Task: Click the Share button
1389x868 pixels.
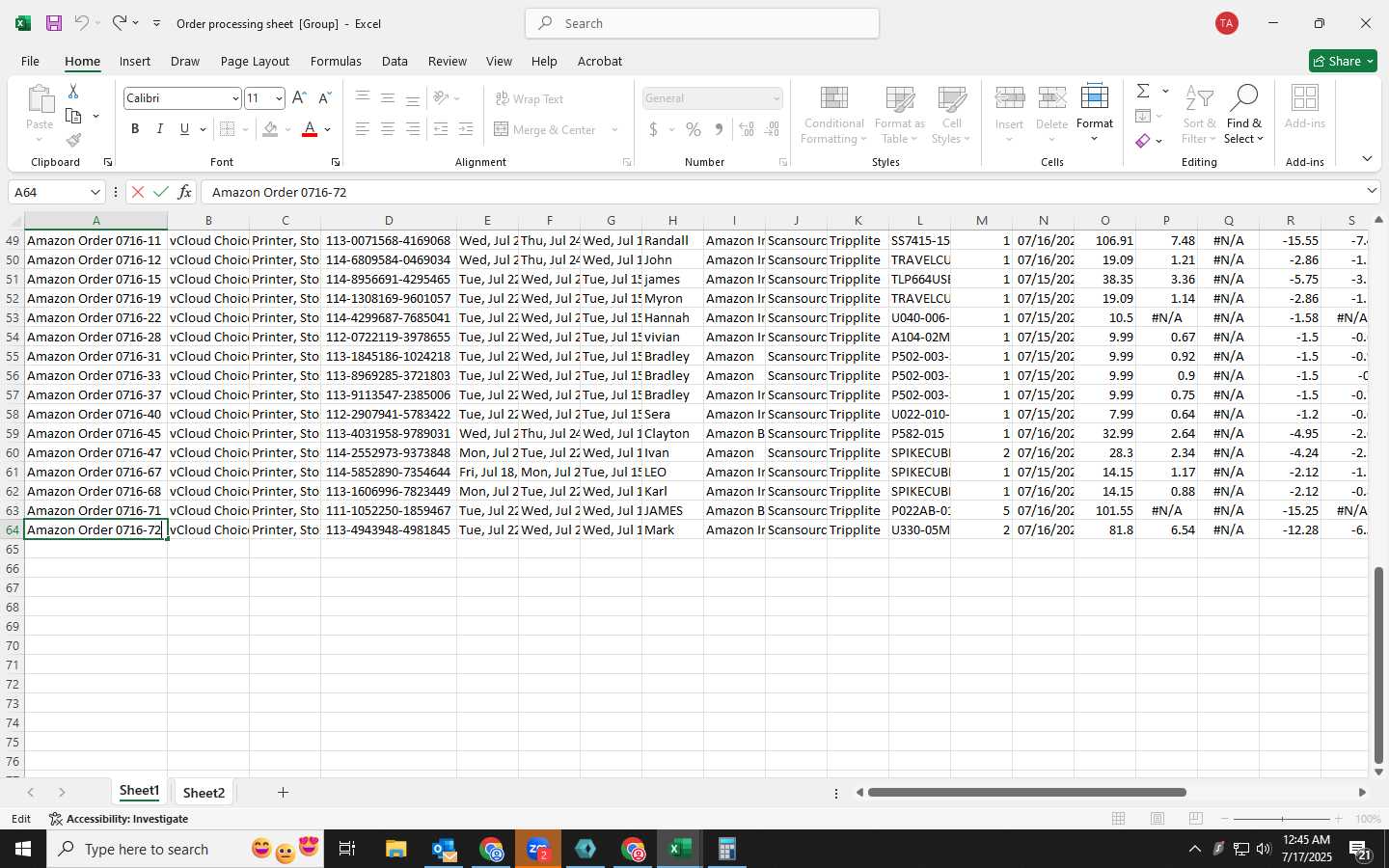Action: pyautogui.click(x=1343, y=61)
